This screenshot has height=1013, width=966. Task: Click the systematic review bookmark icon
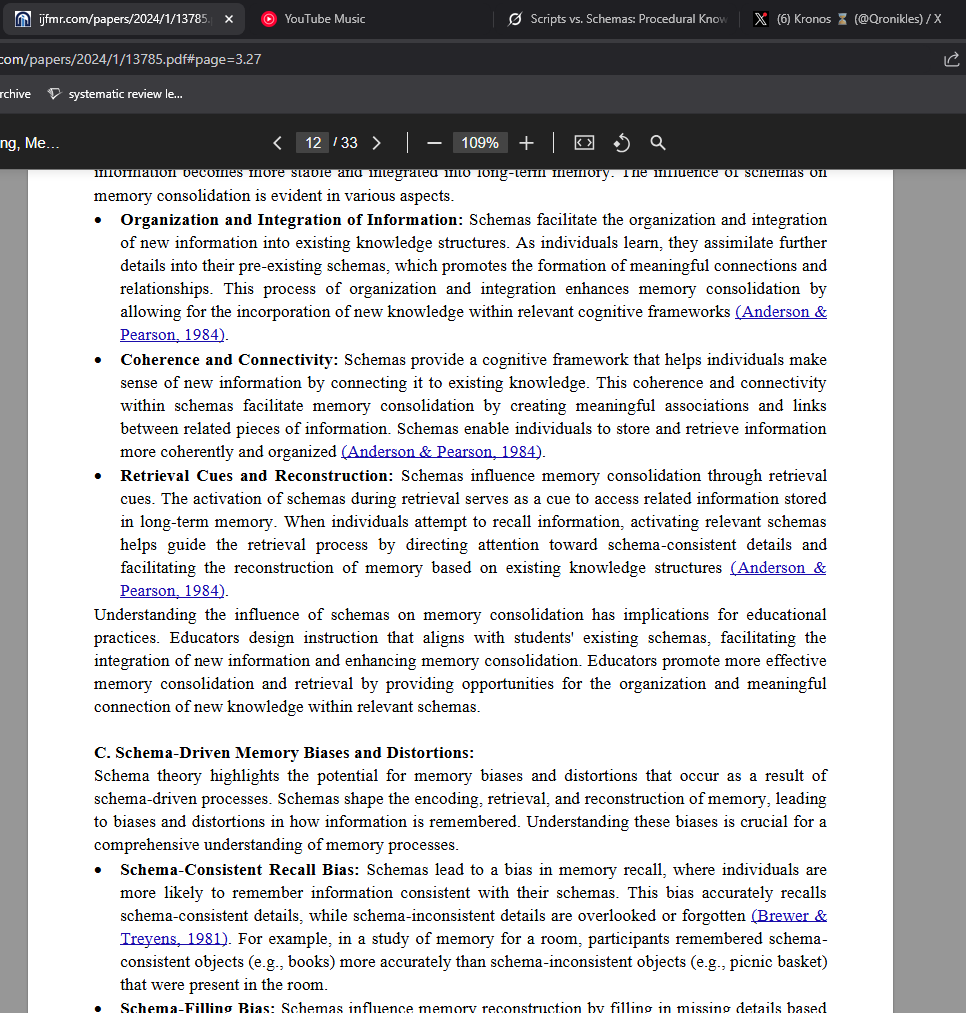[54, 94]
